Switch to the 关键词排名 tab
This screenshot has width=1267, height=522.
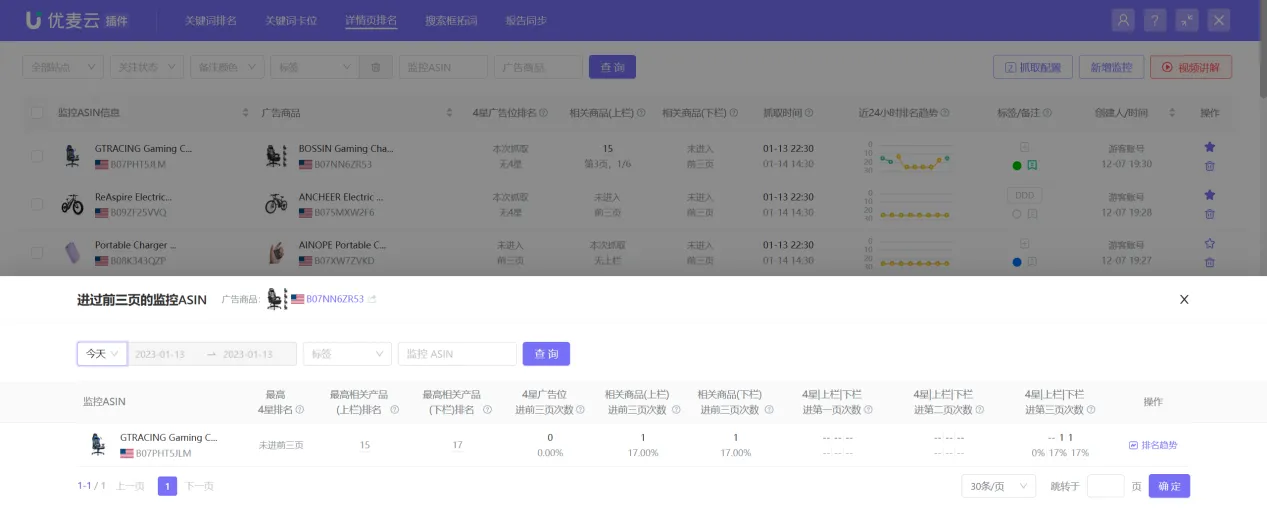coord(210,20)
